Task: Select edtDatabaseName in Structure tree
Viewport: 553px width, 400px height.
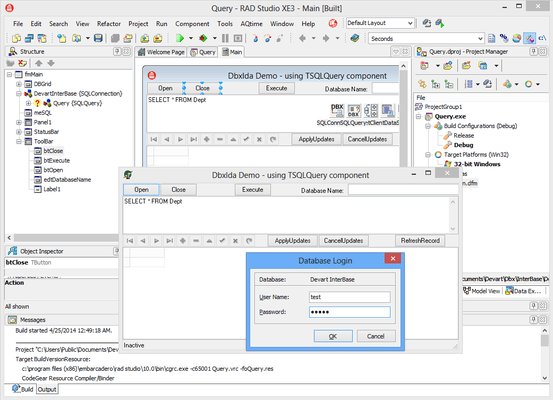Action: [67, 180]
